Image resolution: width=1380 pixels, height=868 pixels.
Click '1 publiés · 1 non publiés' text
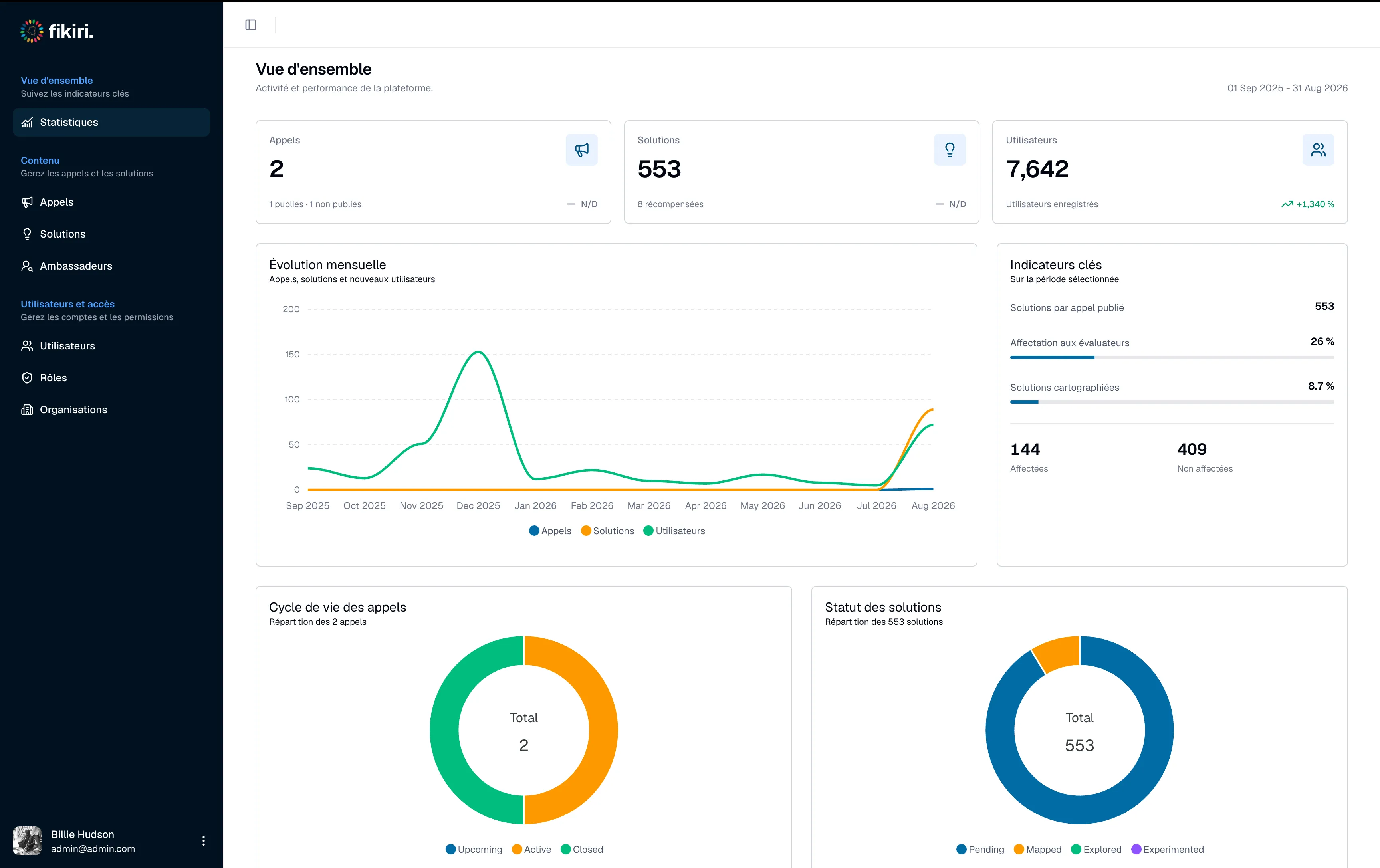315,204
